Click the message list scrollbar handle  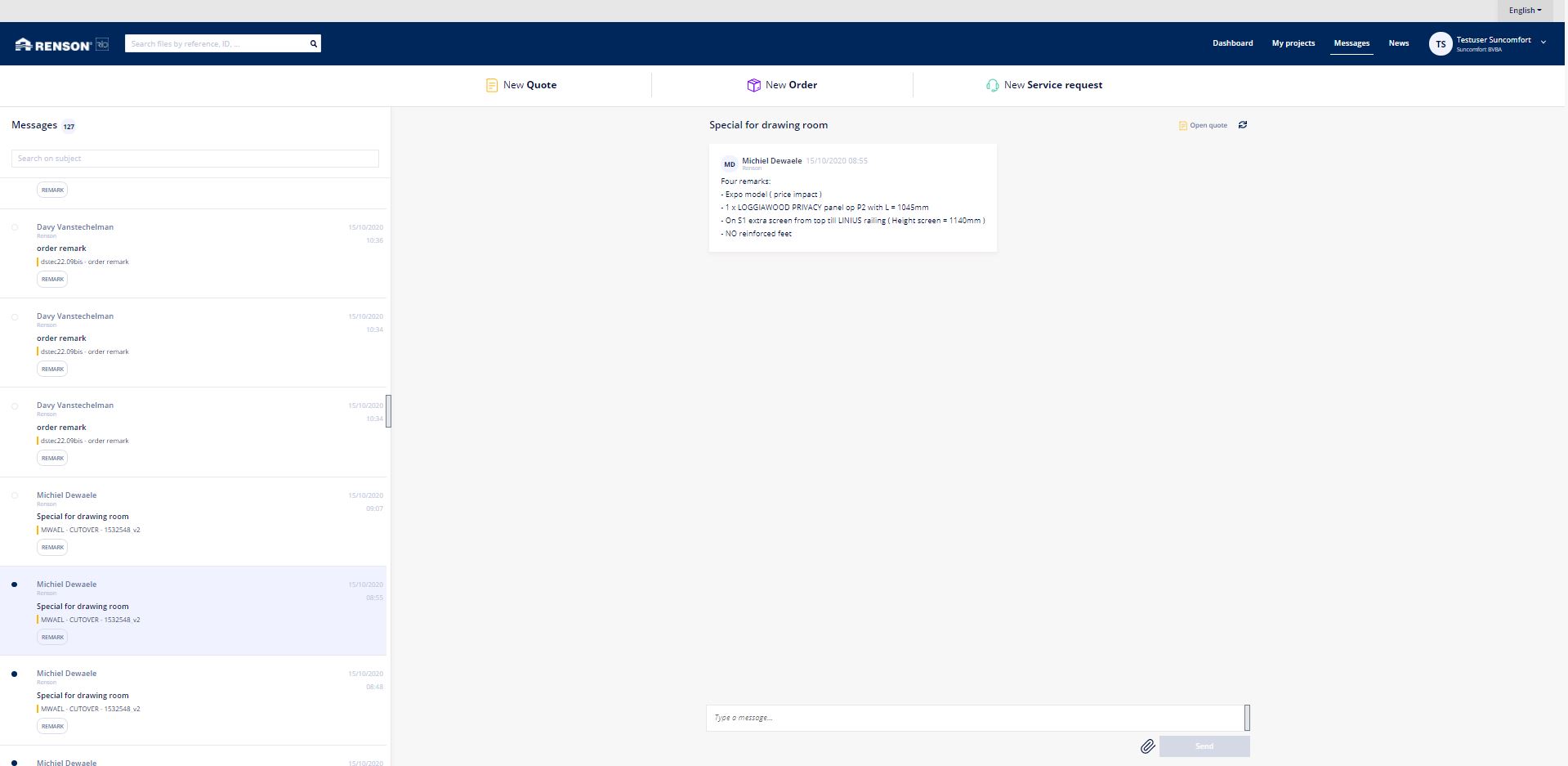click(x=389, y=411)
